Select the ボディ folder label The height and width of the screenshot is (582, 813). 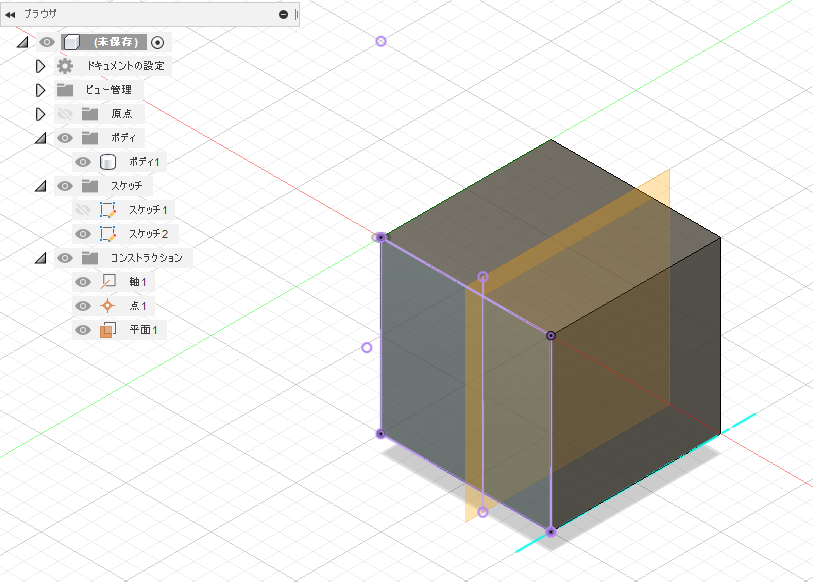point(123,138)
